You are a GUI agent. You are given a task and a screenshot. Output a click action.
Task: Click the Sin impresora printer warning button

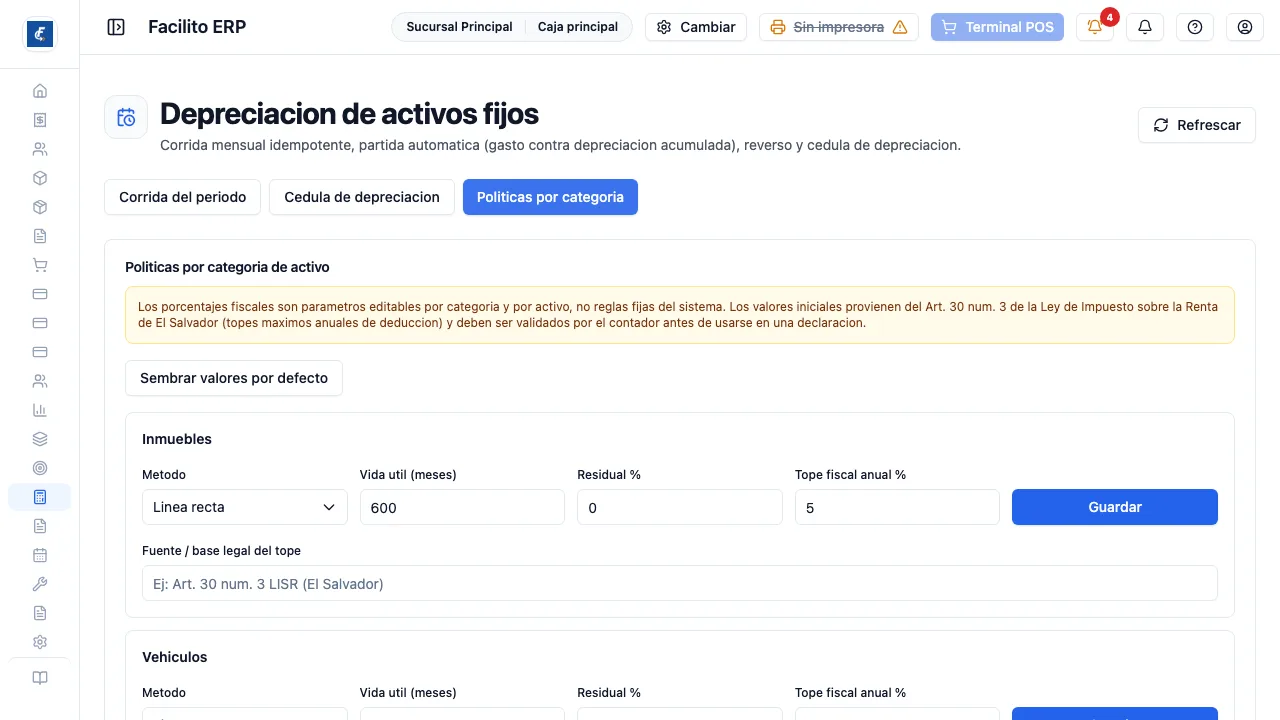[839, 27]
